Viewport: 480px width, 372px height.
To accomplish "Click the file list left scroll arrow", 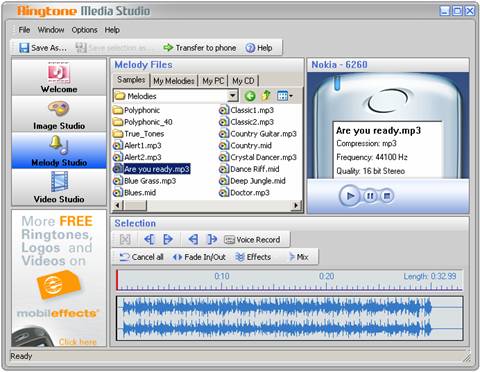I will 117,205.
